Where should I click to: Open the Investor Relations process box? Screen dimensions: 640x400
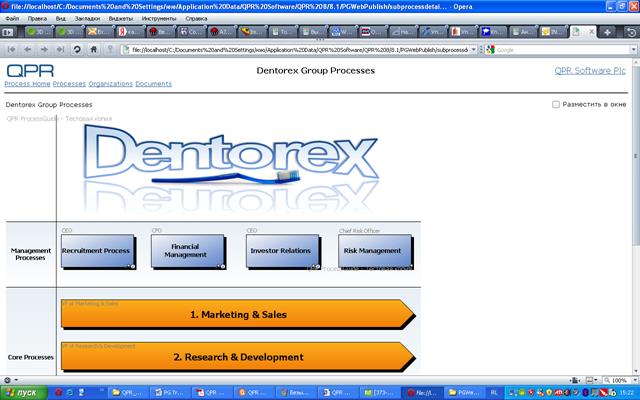pos(283,251)
